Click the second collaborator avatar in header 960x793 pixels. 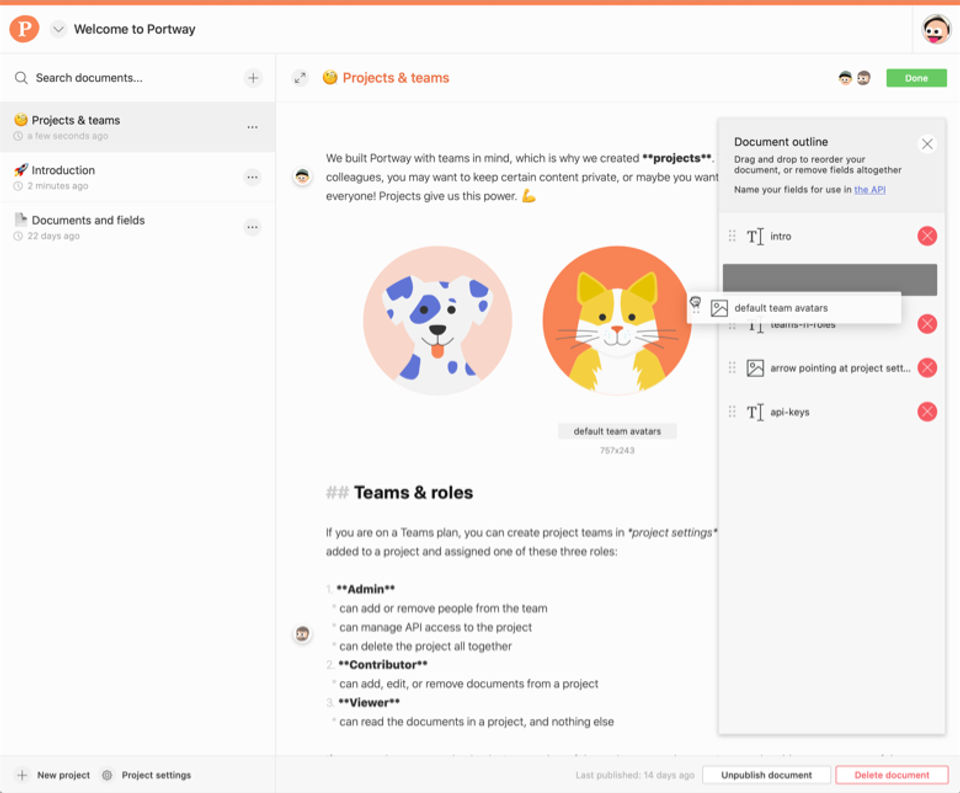click(863, 78)
